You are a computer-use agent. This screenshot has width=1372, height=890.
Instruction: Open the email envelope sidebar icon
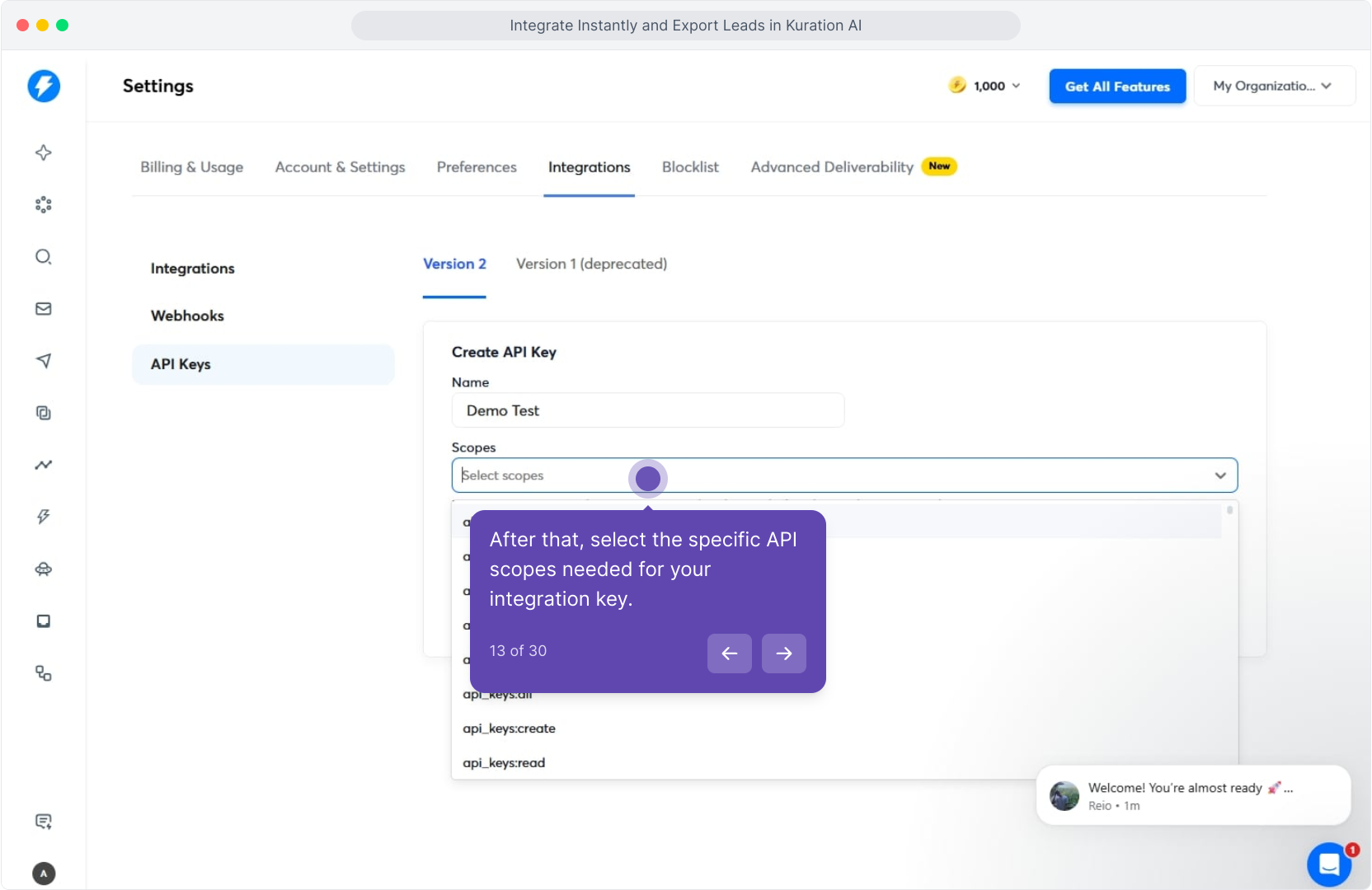point(44,308)
